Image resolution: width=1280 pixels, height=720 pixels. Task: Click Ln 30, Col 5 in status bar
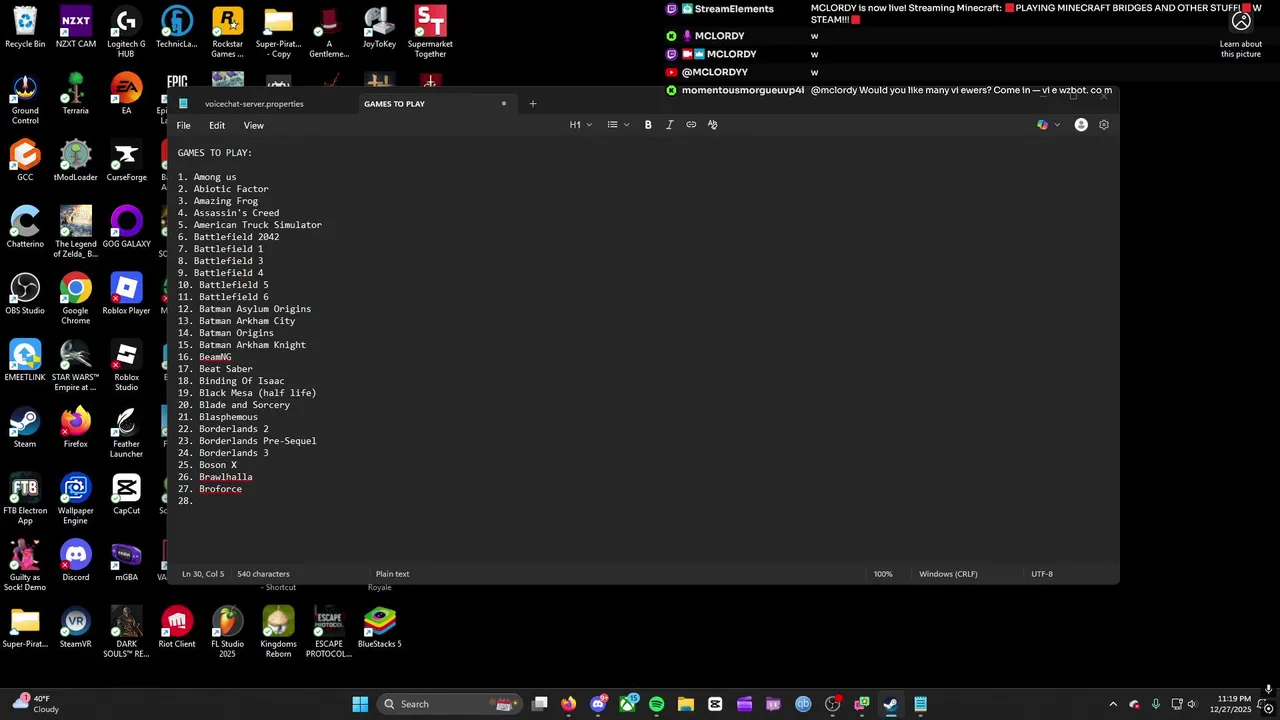pyautogui.click(x=203, y=574)
